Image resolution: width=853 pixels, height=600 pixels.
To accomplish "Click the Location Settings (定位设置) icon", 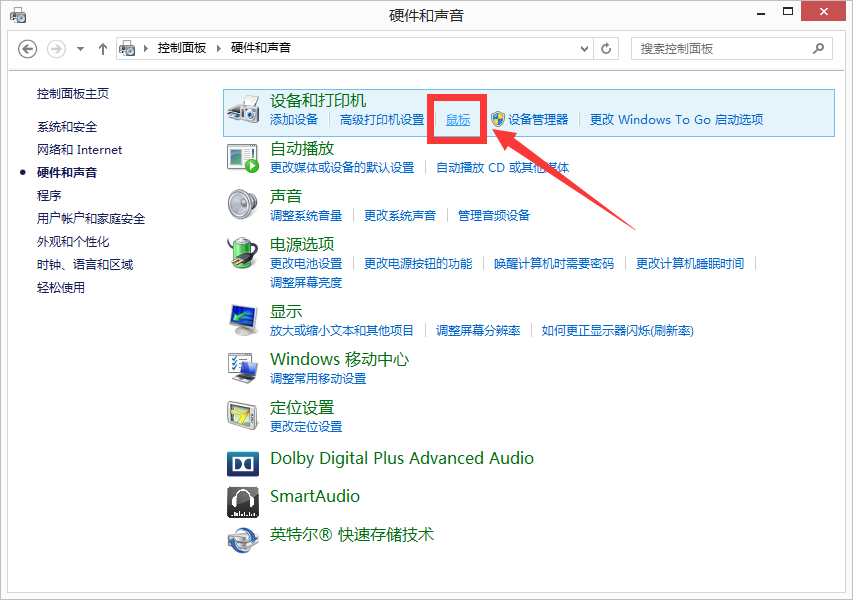I will click(x=243, y=415).
